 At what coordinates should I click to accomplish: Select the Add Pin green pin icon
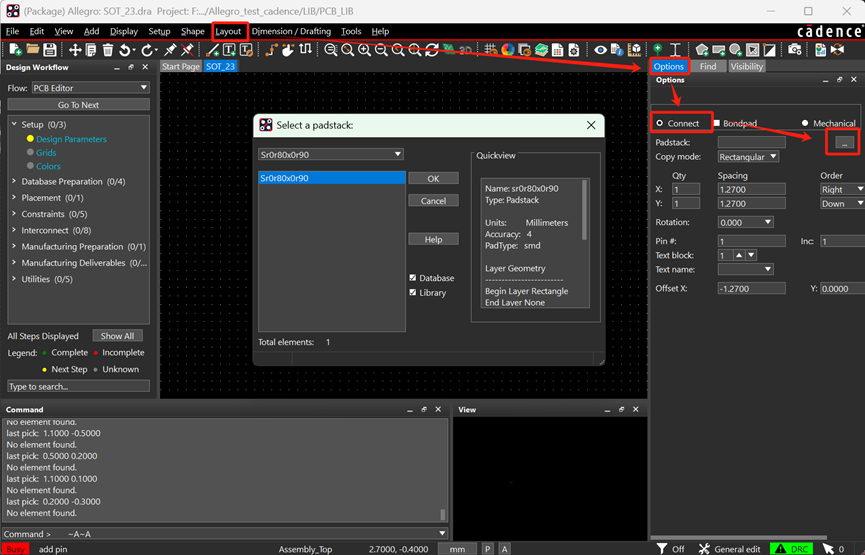[658, 50]
